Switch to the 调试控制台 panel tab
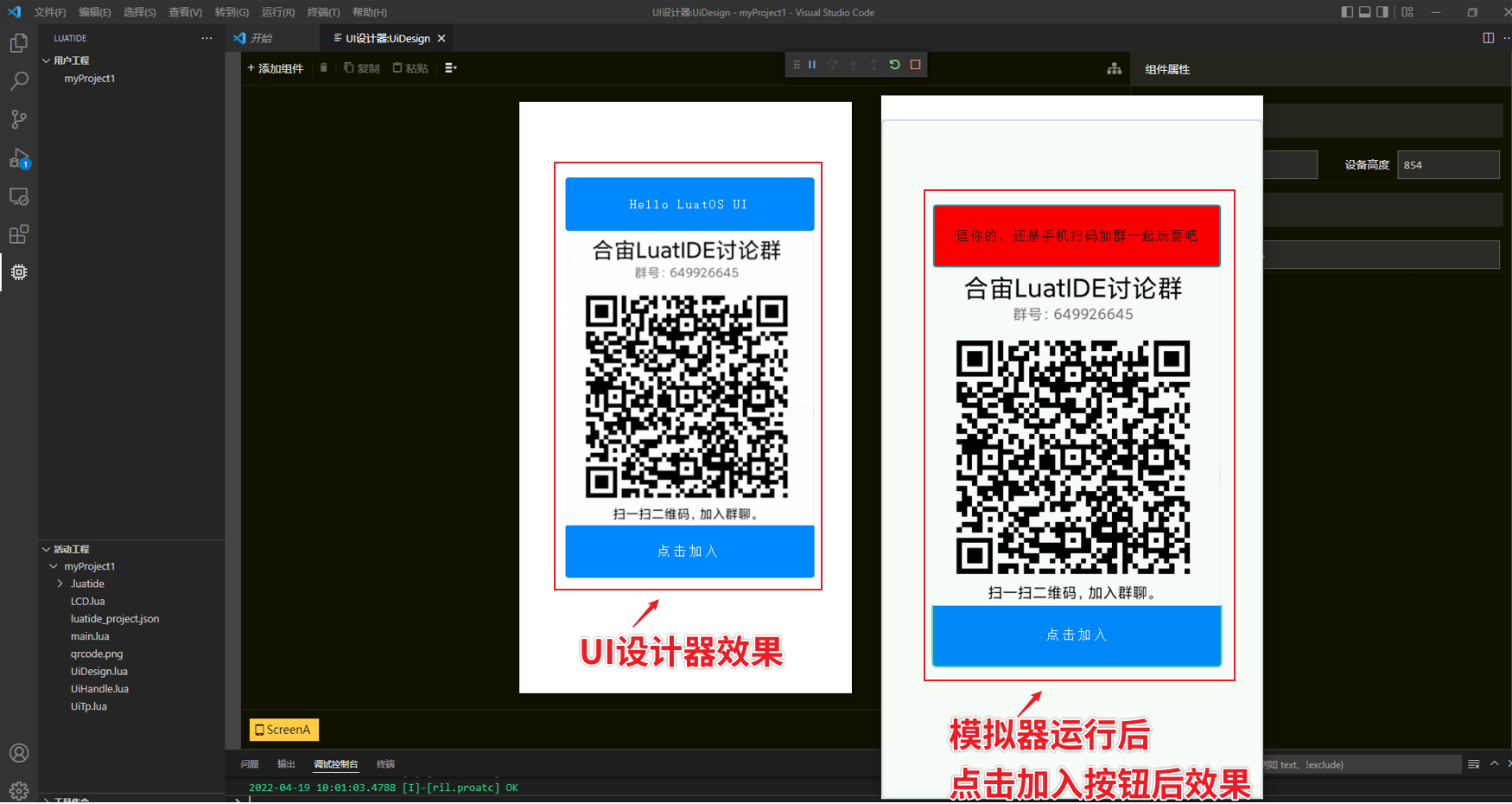The image size is (1512, 804). click(336, 764)
